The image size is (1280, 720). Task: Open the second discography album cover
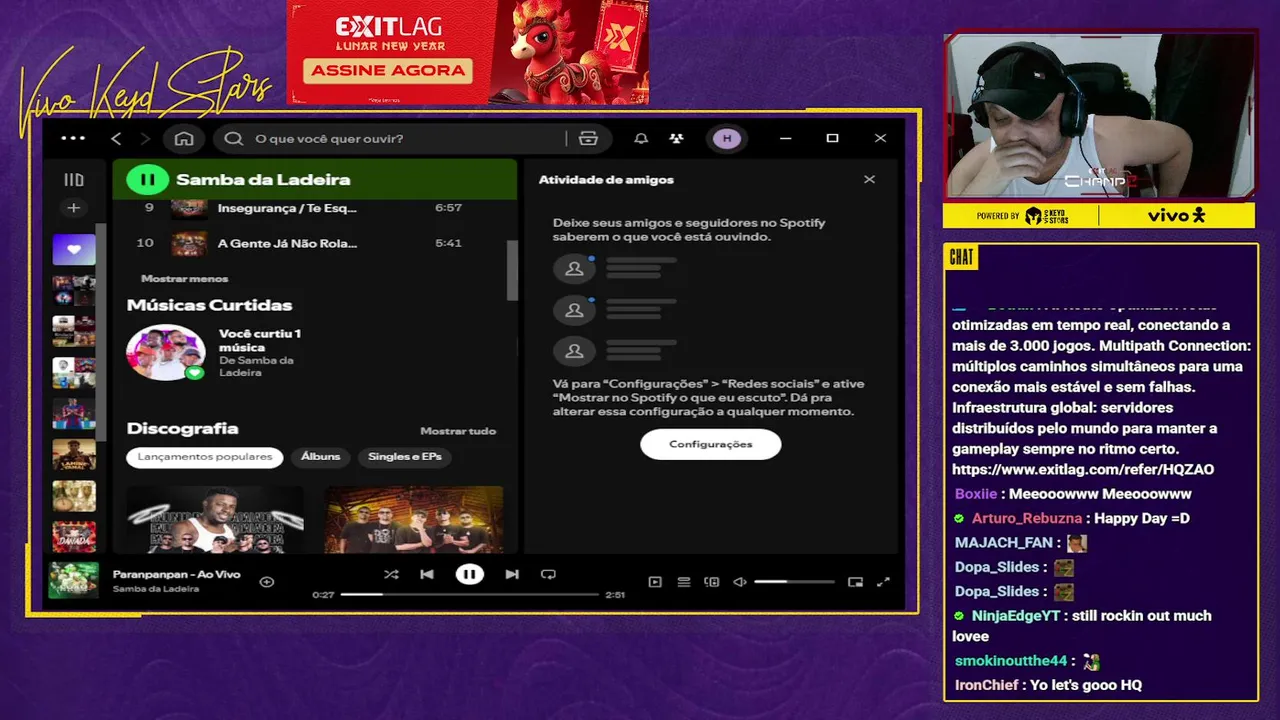pos(414,519)
